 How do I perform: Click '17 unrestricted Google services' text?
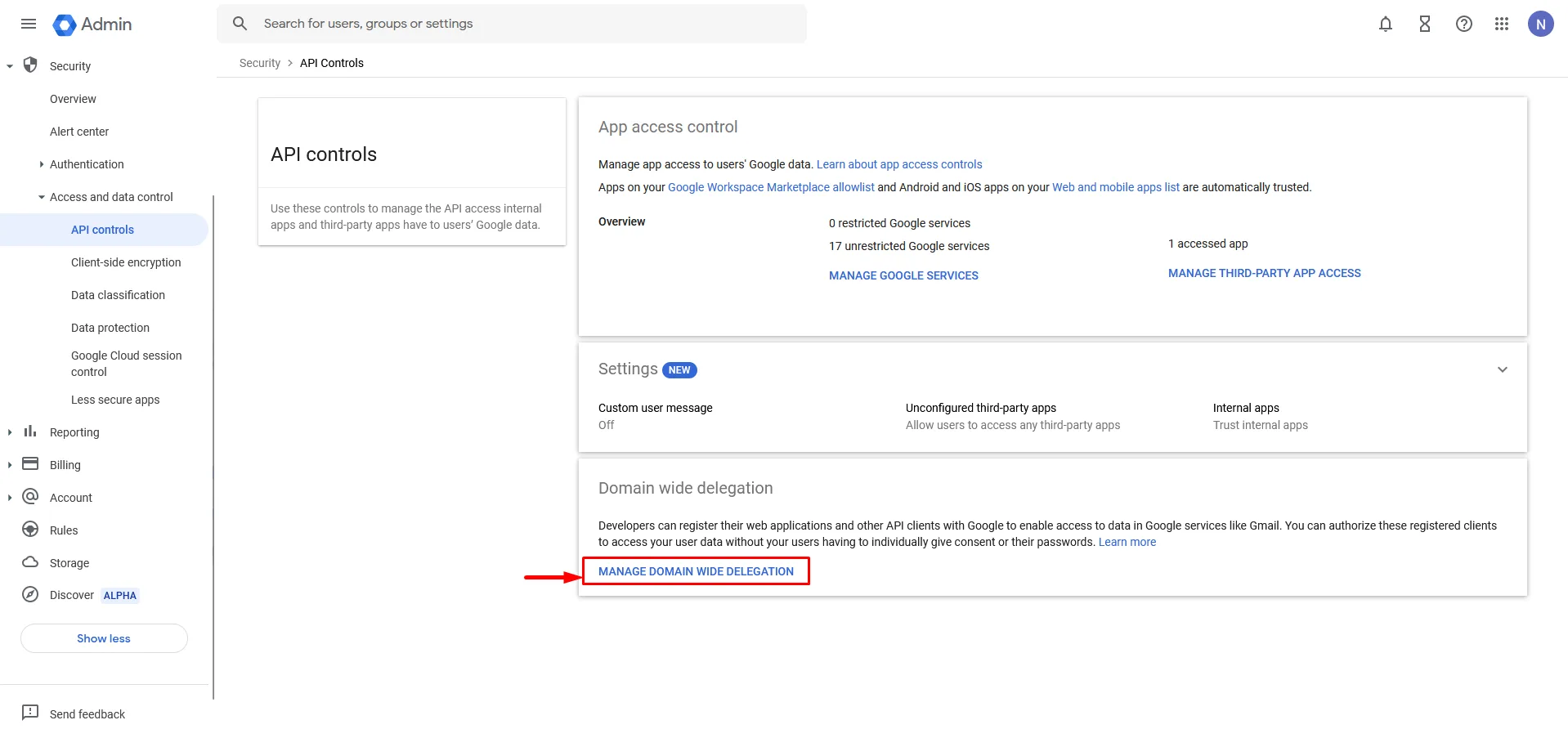(x=909, y=246)
